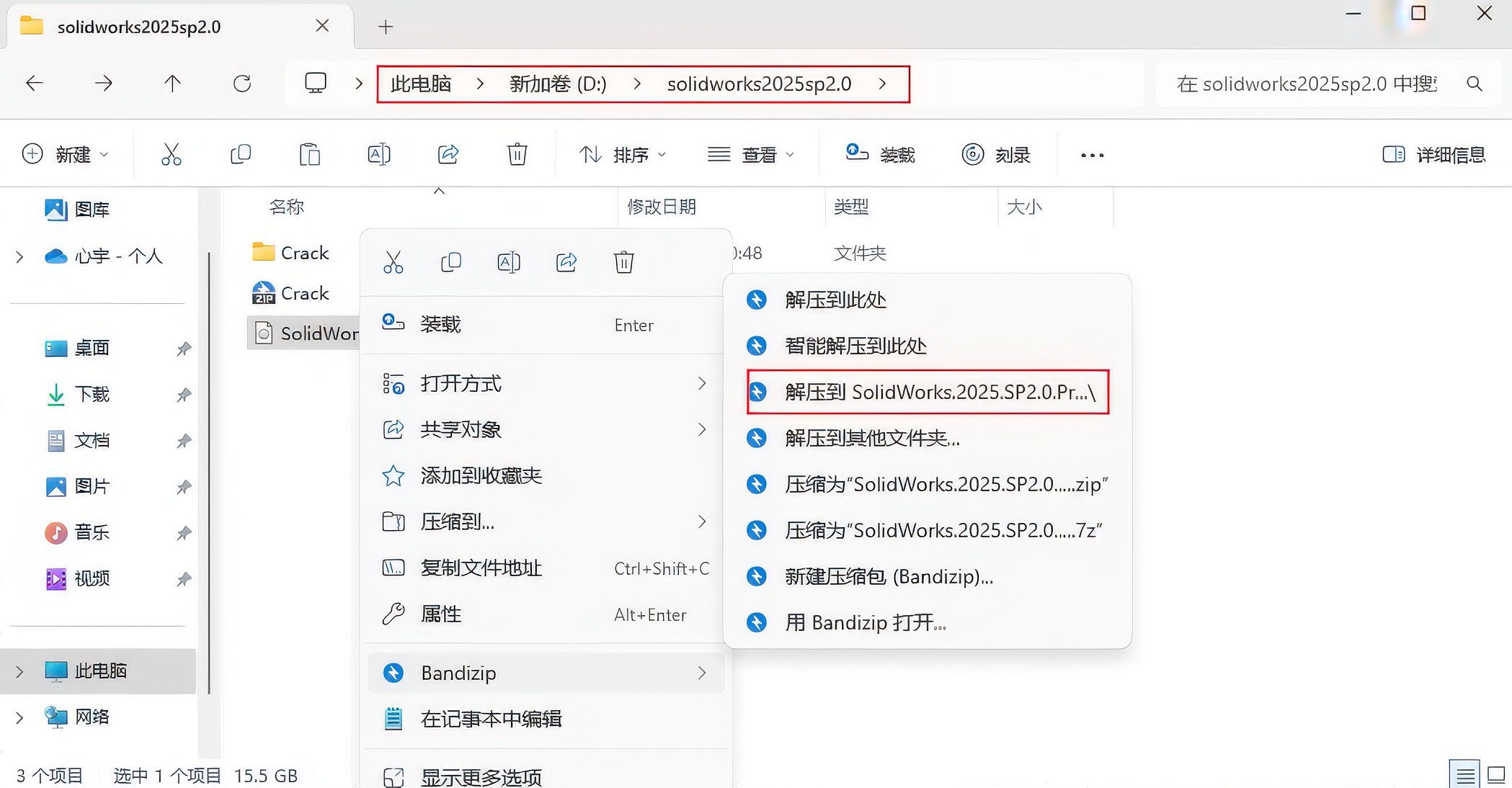Image resolution: width=1512 pixels, height=788 pixels.
Task: Select 复制文件地址
Action: (546, 568)
